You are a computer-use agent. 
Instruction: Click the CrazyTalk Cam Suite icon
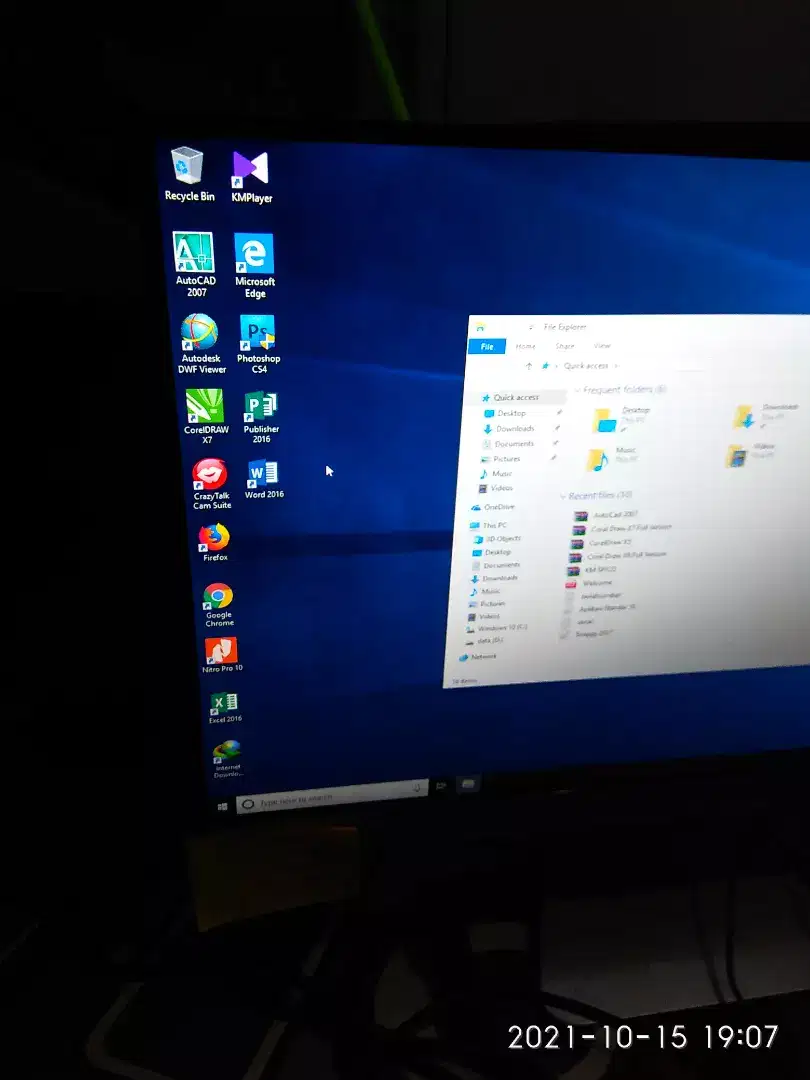click(x=211, y=484)
